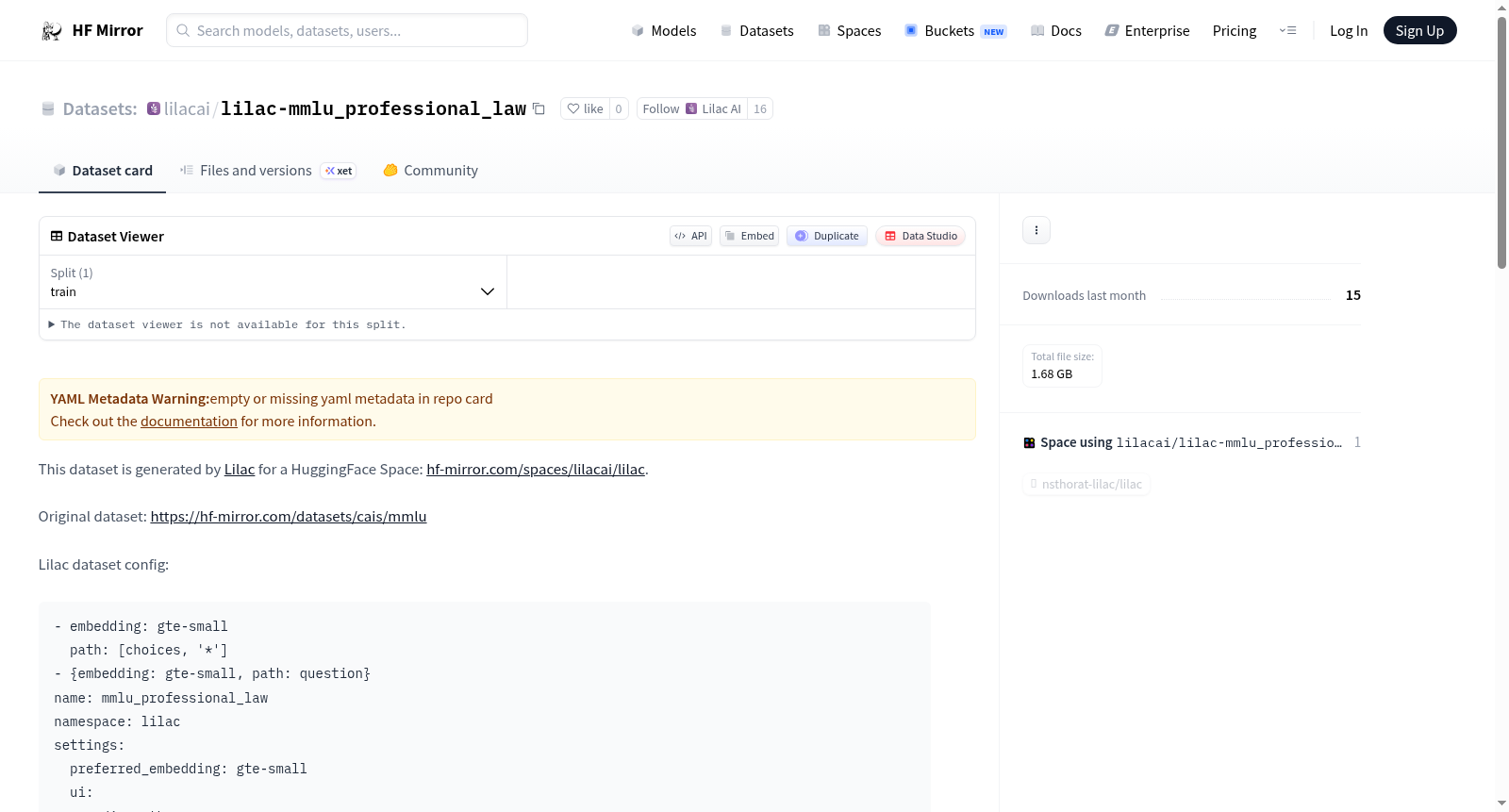Image resolution: width=1509 pixels, height=812 pixels.
Task: Expand the dataset viewer unavailable message
Action: 227,324
